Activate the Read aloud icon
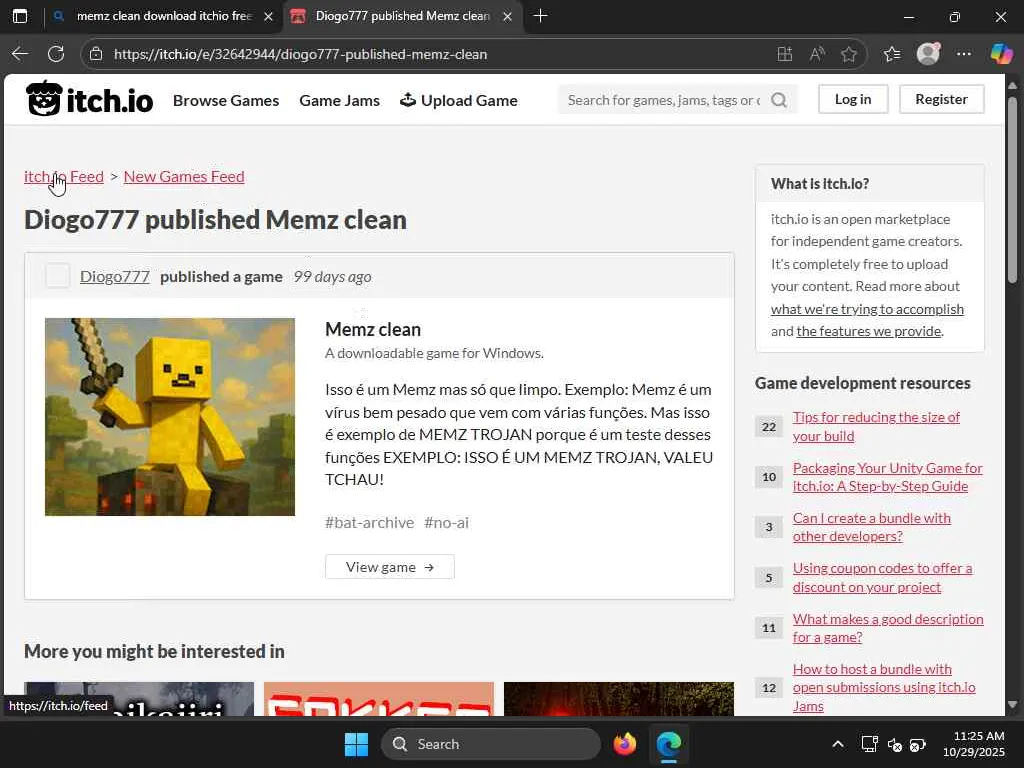This screenshot has height=768, width=1024. (816, 54)
